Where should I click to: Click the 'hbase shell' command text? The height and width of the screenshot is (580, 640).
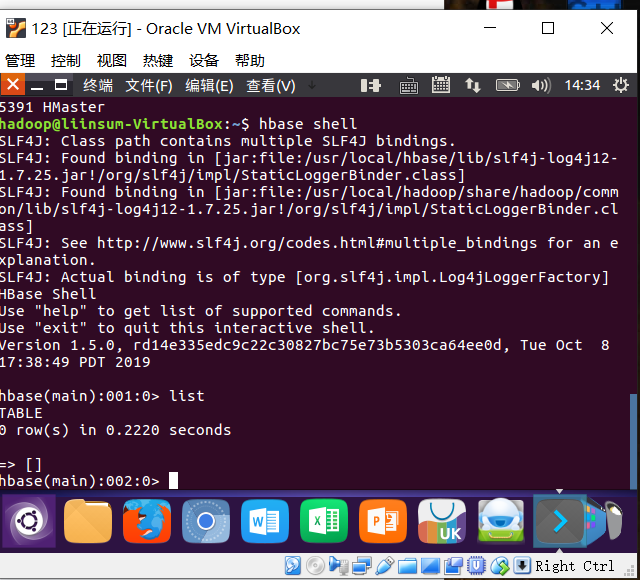[x=308, y=124]
